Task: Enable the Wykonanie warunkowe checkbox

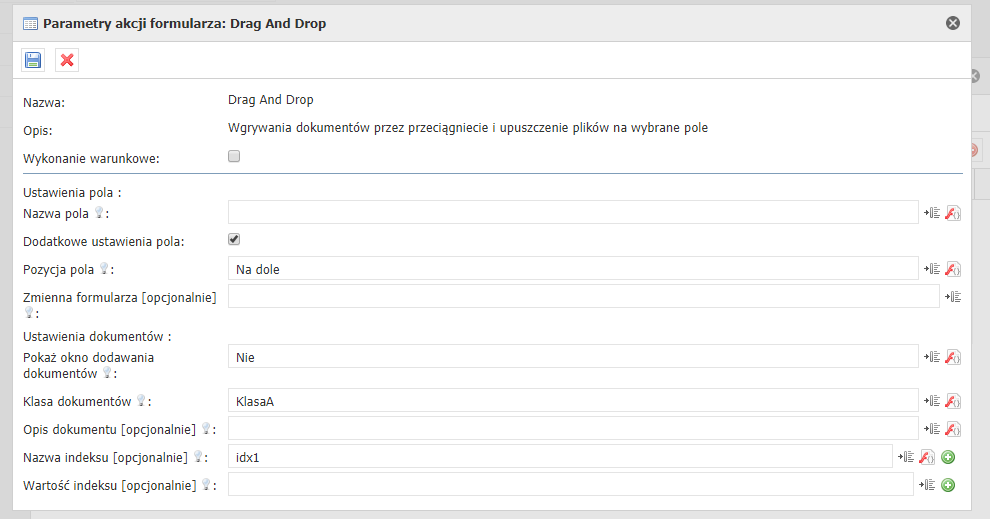Action: [x=234, y=156]
